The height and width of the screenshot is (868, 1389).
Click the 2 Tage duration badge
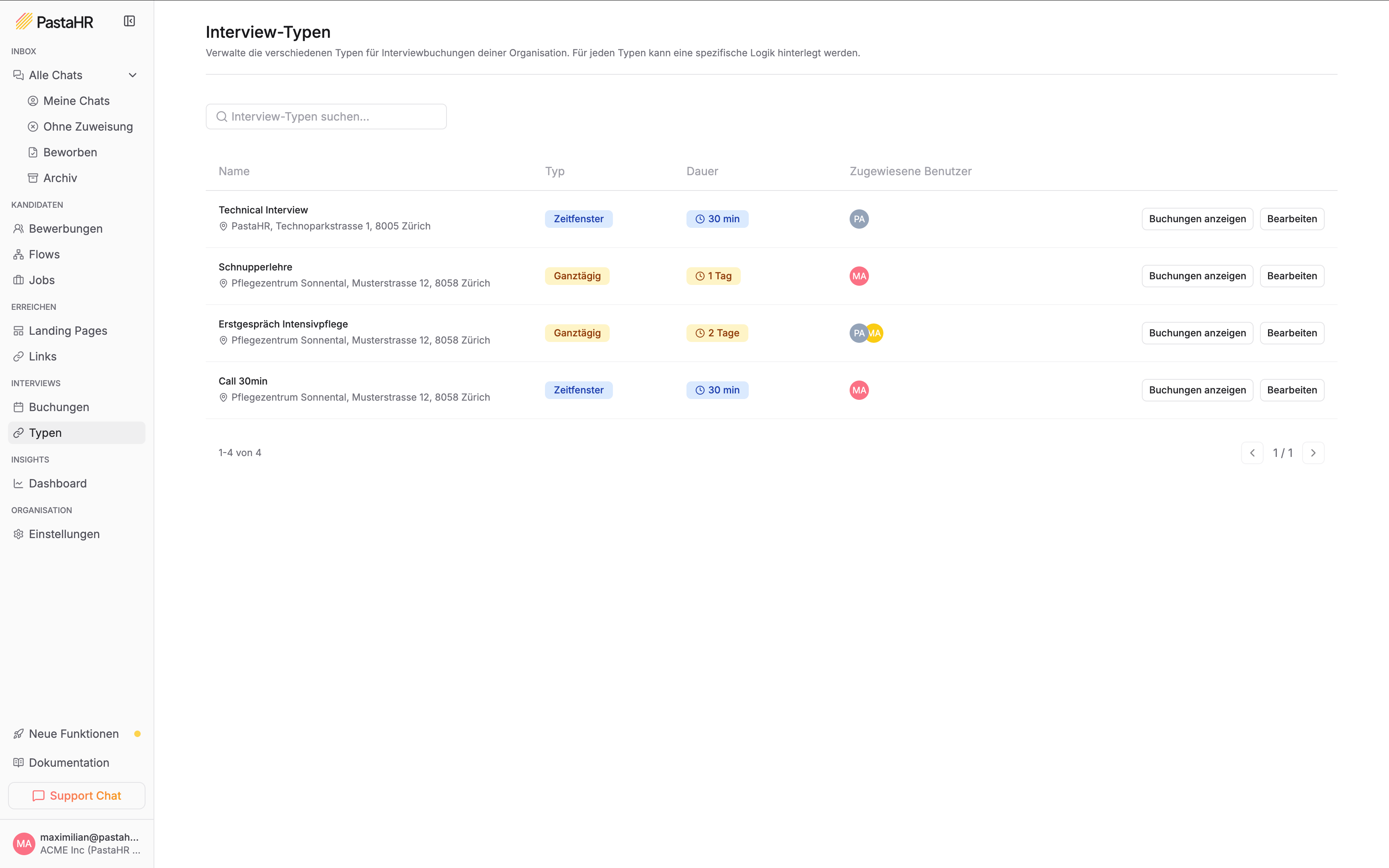pos(717,333)
